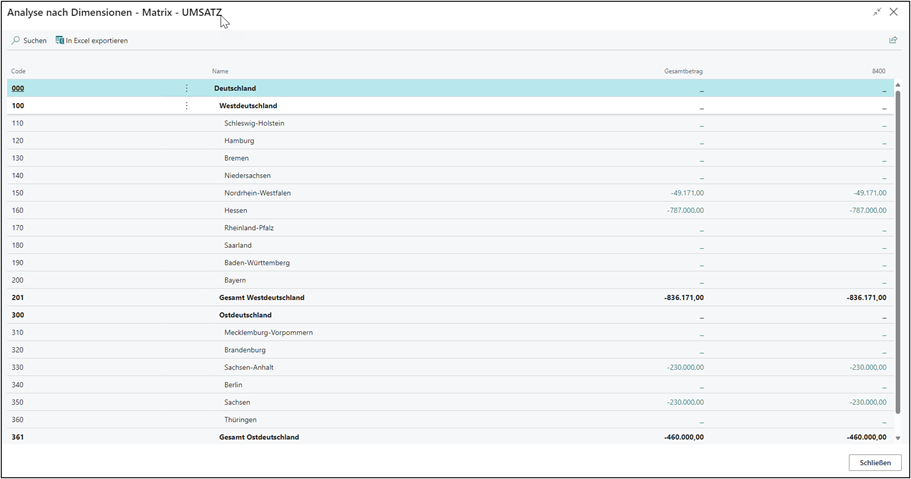
Task: Click code 300 cell
Action: pos(18,315)
